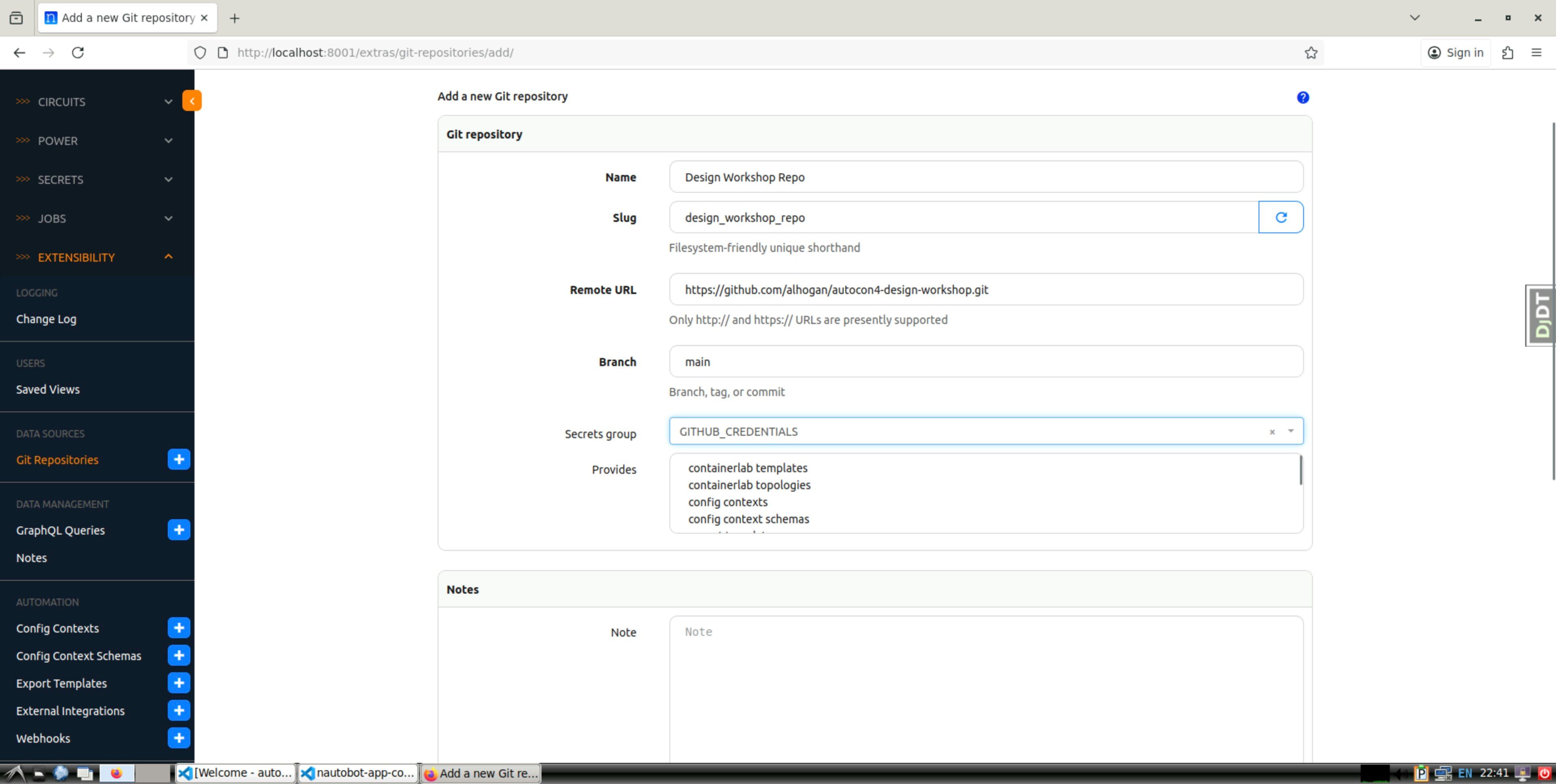Image resolution: width=1556 pixels, height=784 pixels.
Task: Select config contexts in the Provides list
Action: (x=727, y=502)
